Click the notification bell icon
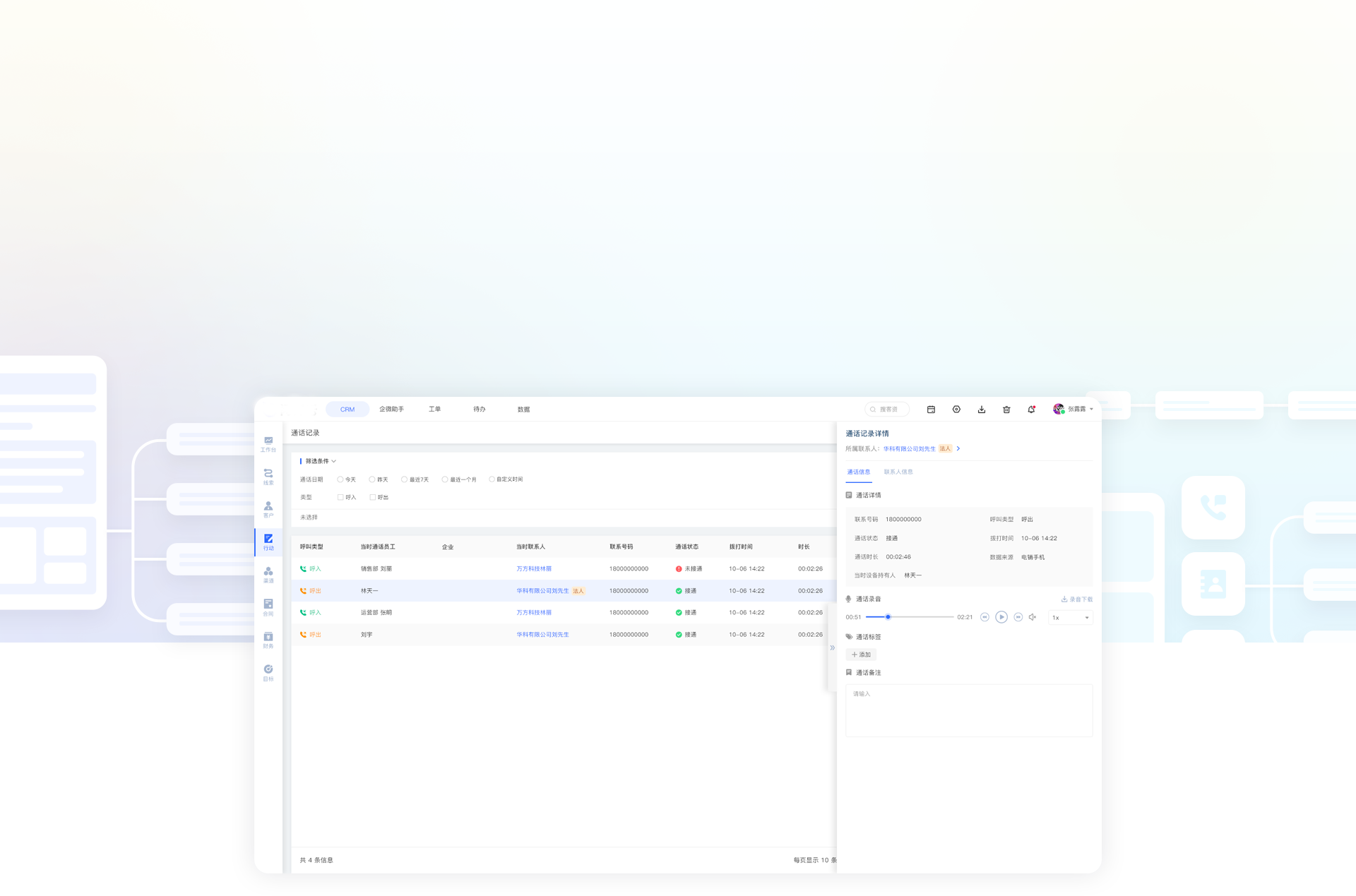Screen dimensions: 1356x896 1031,410
